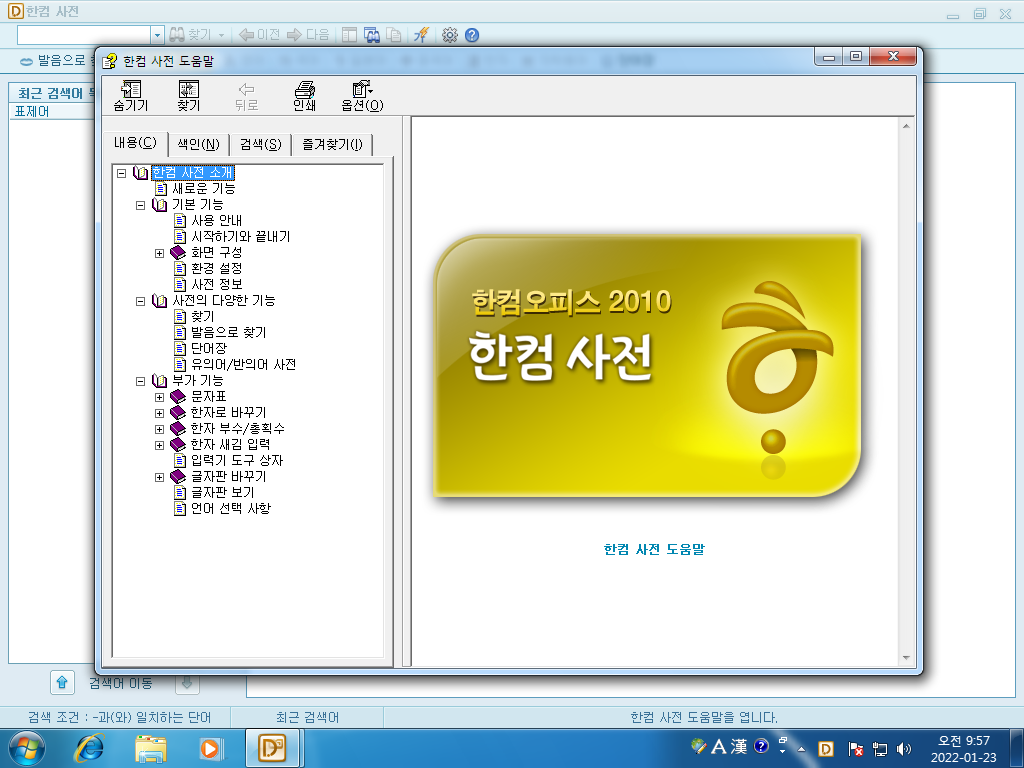Click the 漢 IME tray indicator
1024x768 pixels.
(739, 746)
